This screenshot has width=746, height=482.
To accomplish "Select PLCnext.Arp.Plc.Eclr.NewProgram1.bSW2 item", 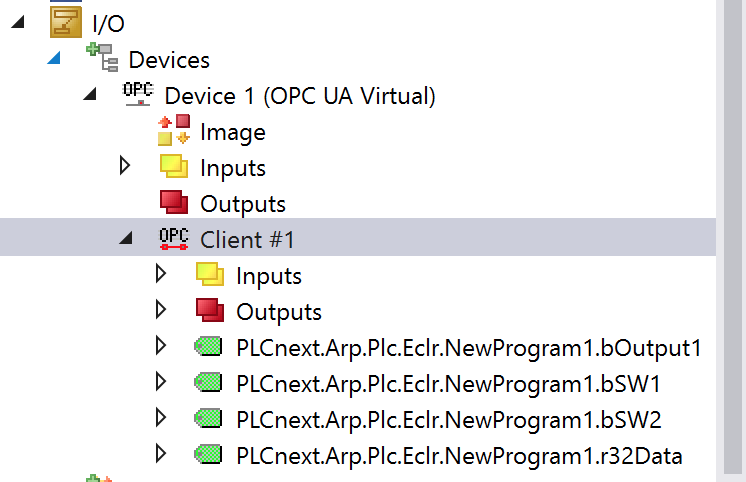I will [449, 420].
